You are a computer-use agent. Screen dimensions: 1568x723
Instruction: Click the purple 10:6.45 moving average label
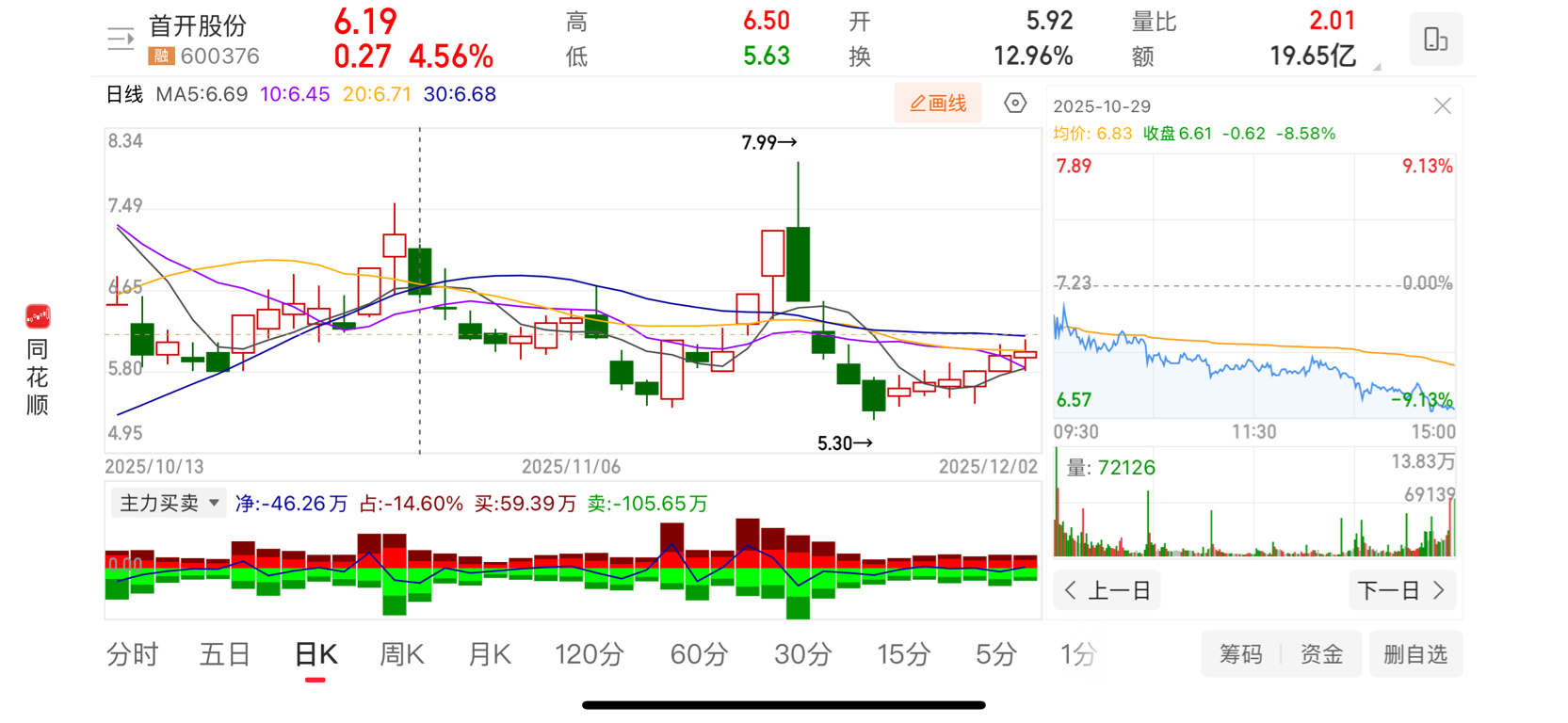click(x=295, y=94)
